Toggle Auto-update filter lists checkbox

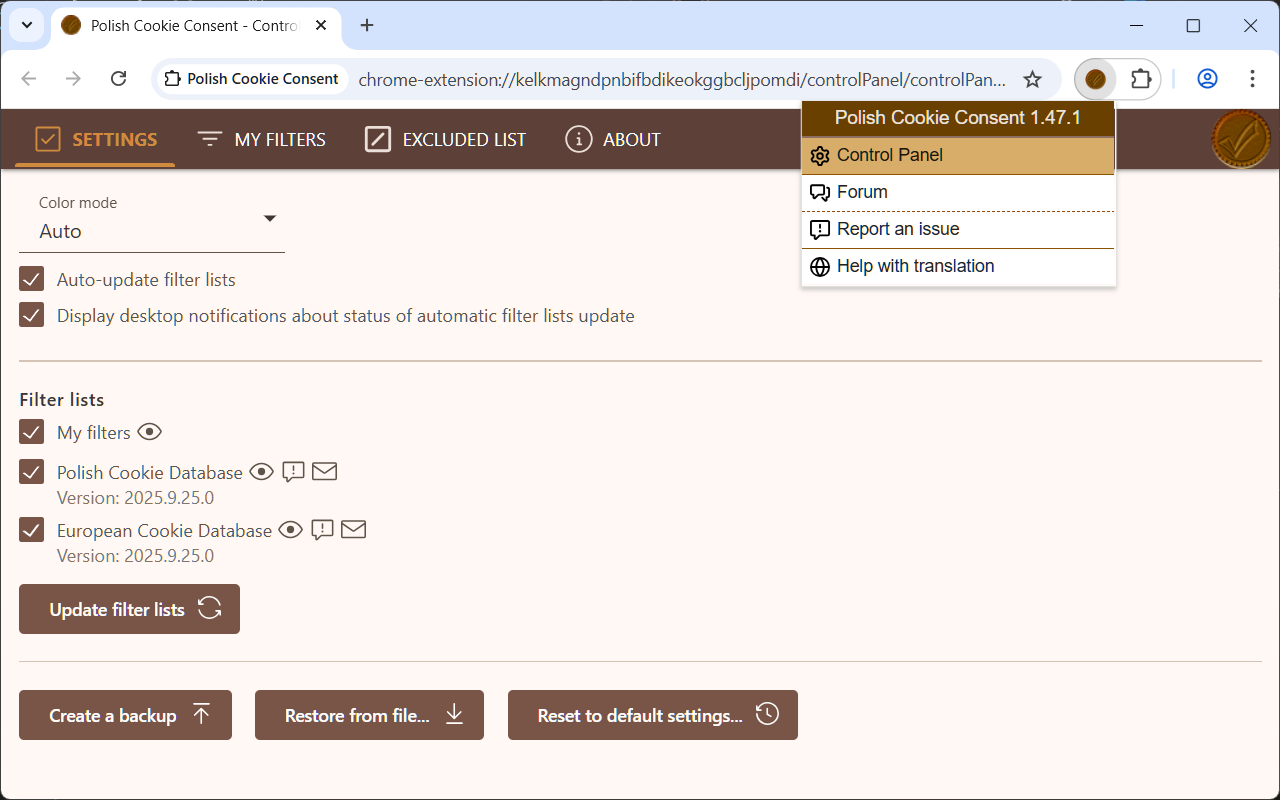pos(32,279)
